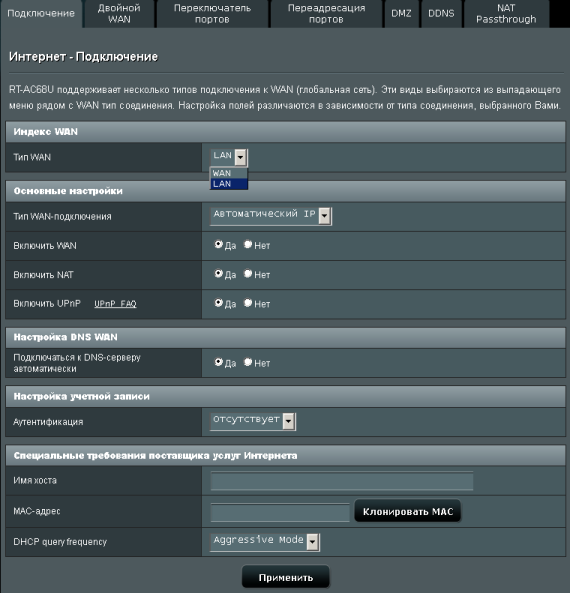Switch to the Подключение tab
570x593 pixels.
41,14
